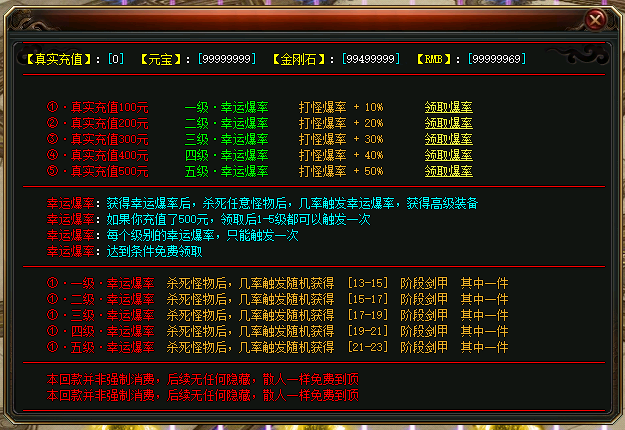Click the RMB value [99999969]
The width and height of the screenshot is (625, 430).
(497, 59)
